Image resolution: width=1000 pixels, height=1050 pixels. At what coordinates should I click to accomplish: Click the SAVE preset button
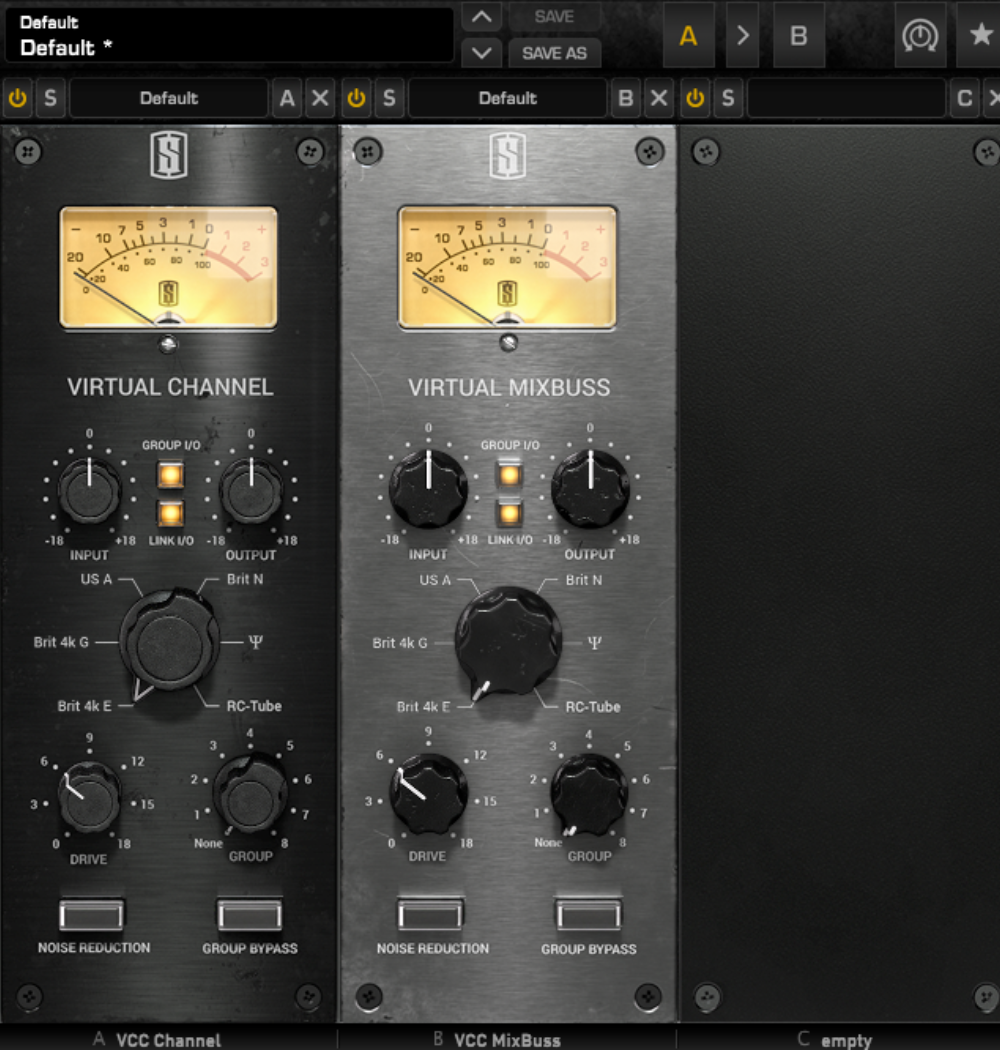tap(555, 17)
